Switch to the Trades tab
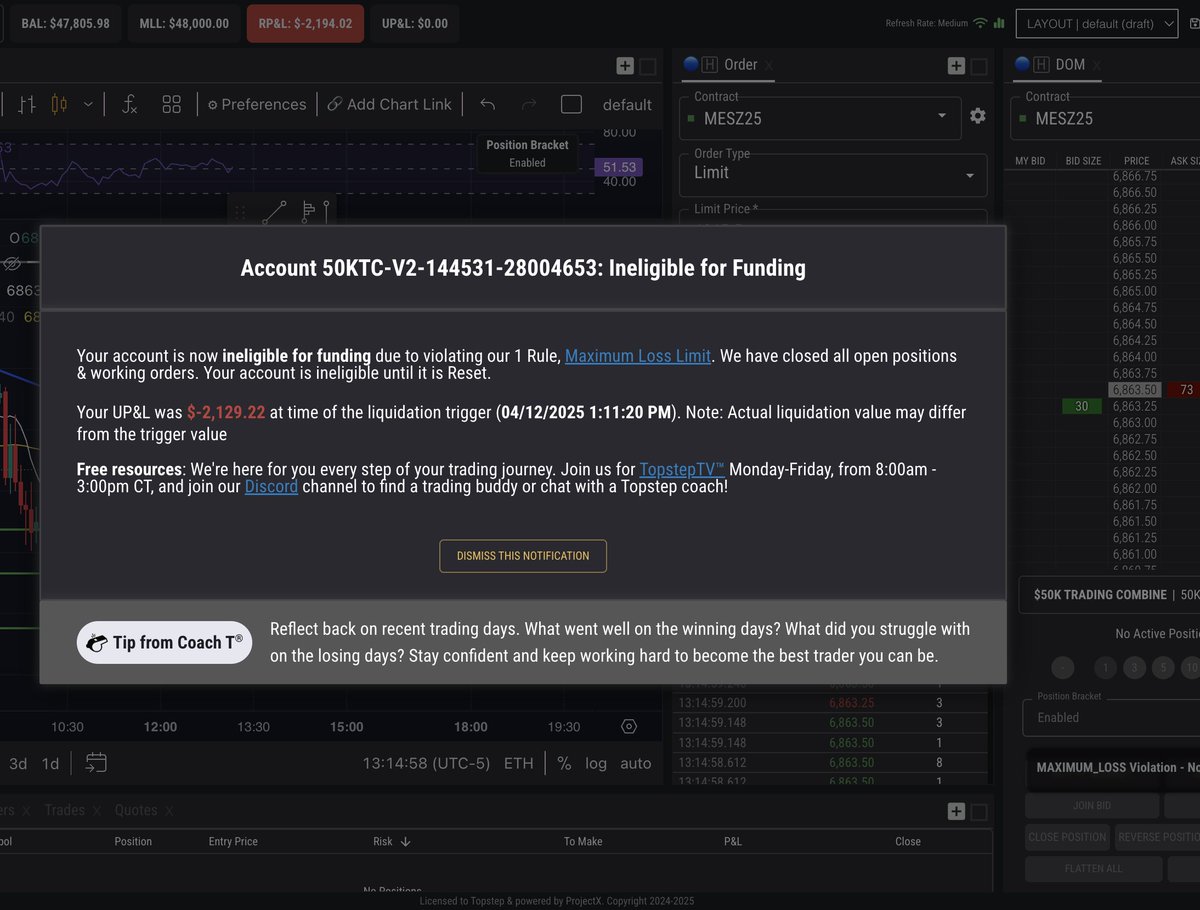 tap(64, 810)
